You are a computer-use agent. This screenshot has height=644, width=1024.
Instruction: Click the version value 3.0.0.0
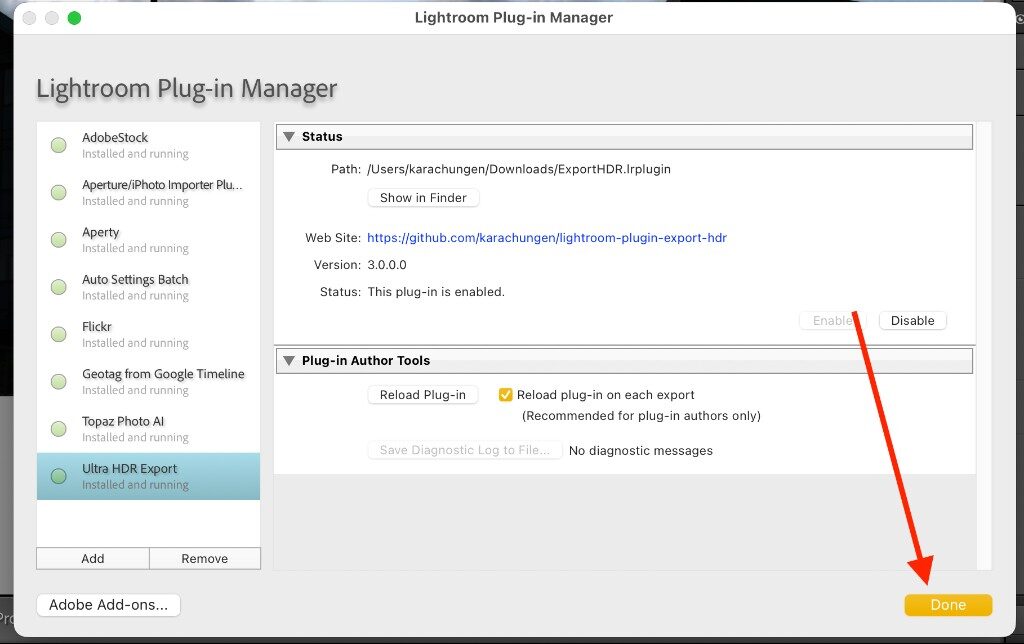(x=387, y=265)
